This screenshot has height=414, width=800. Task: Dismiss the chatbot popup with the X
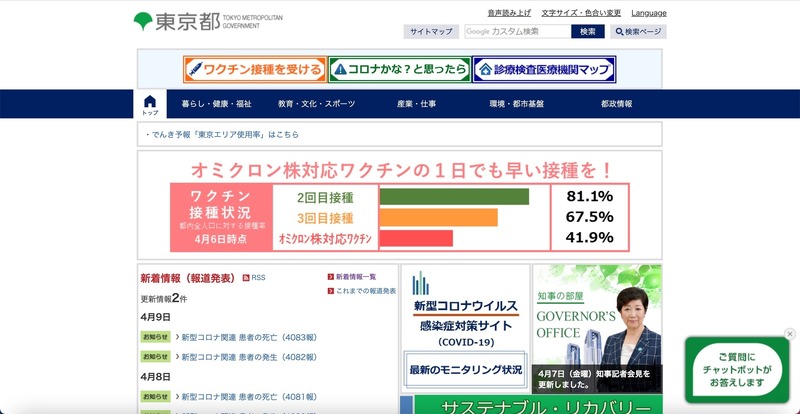[x=789, y=334]
